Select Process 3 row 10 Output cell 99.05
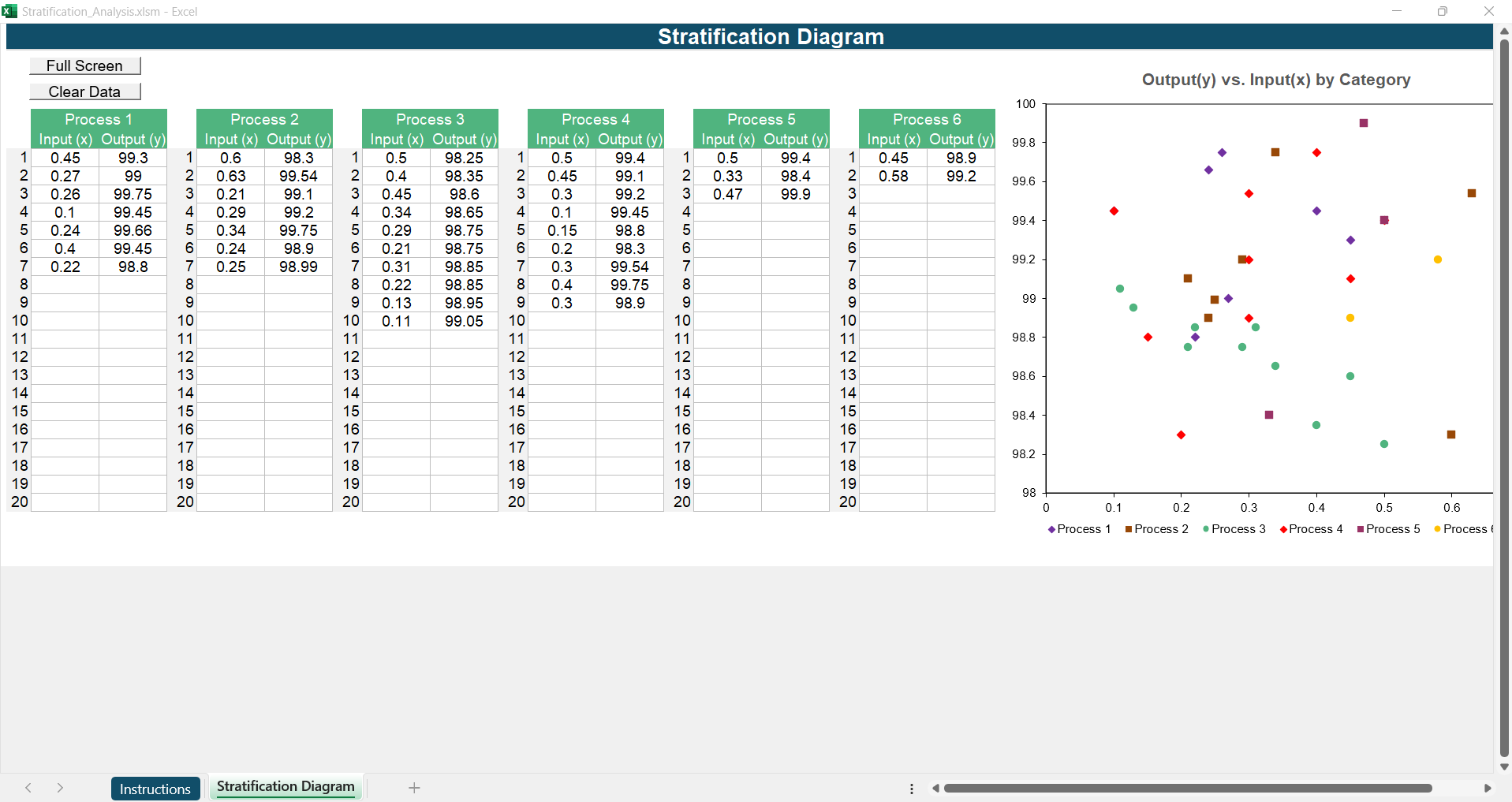Screen dimensions: 1512x802 pos(464,321)
